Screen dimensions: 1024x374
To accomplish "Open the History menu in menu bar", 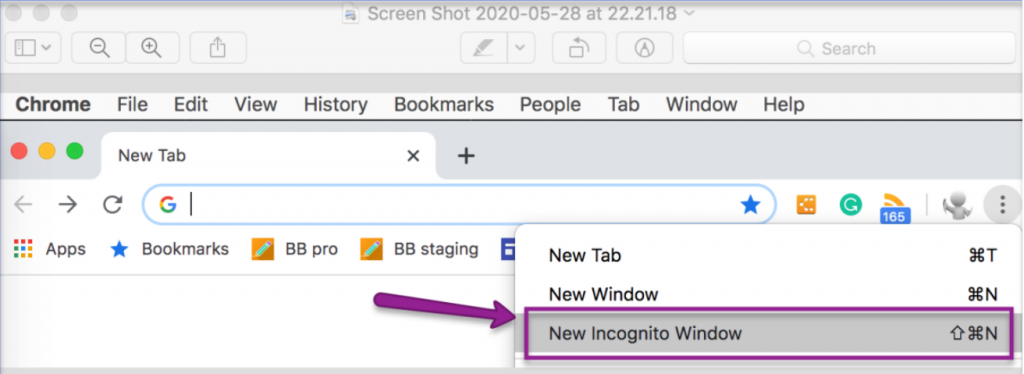I will coord(336,104).
